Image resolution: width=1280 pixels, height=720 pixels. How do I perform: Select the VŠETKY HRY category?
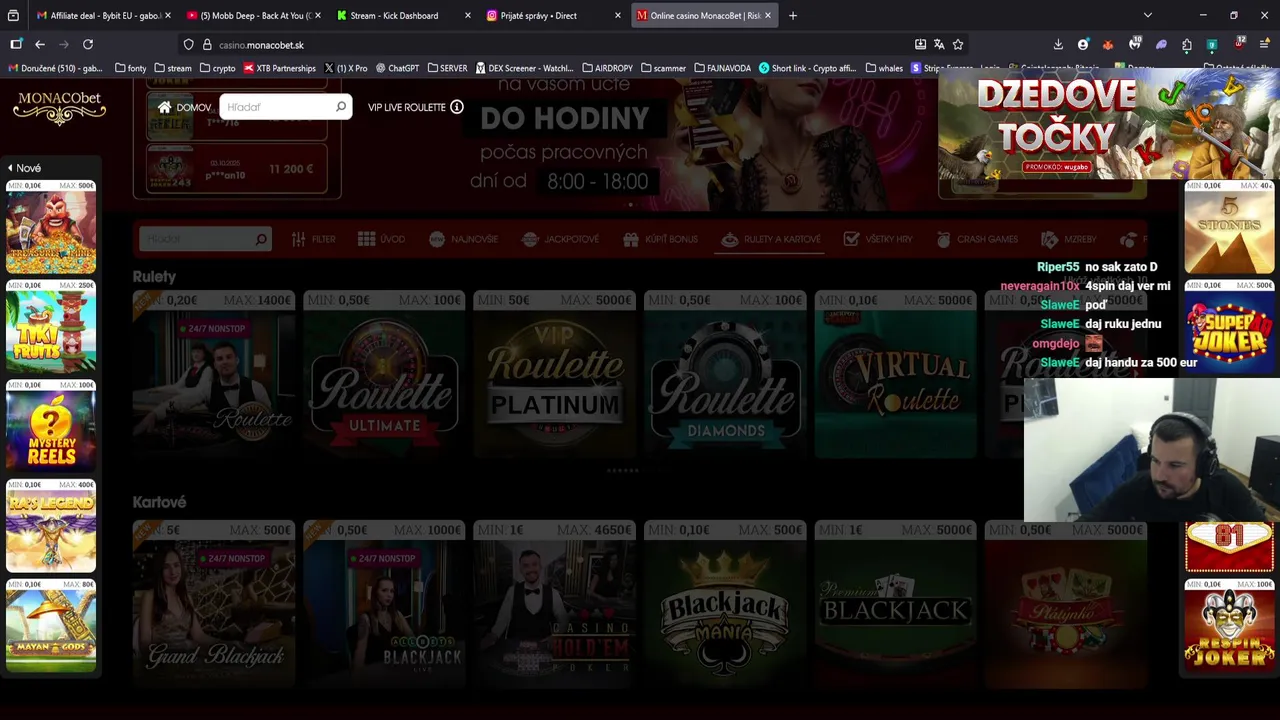coord(878,239)
